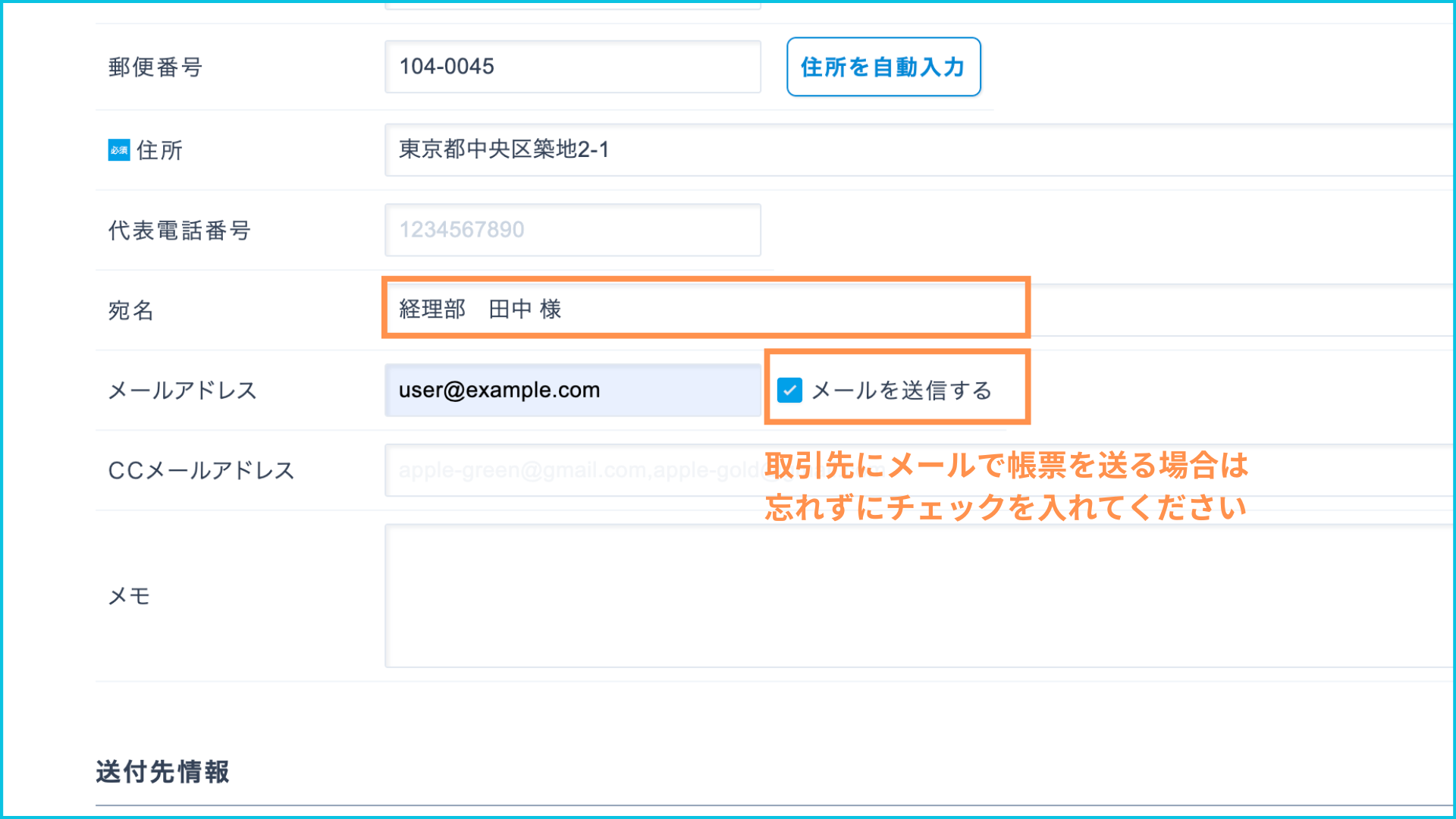Click the 郵便番号 field label
This screenshot has width=1456, height=819.
point(155,67)
